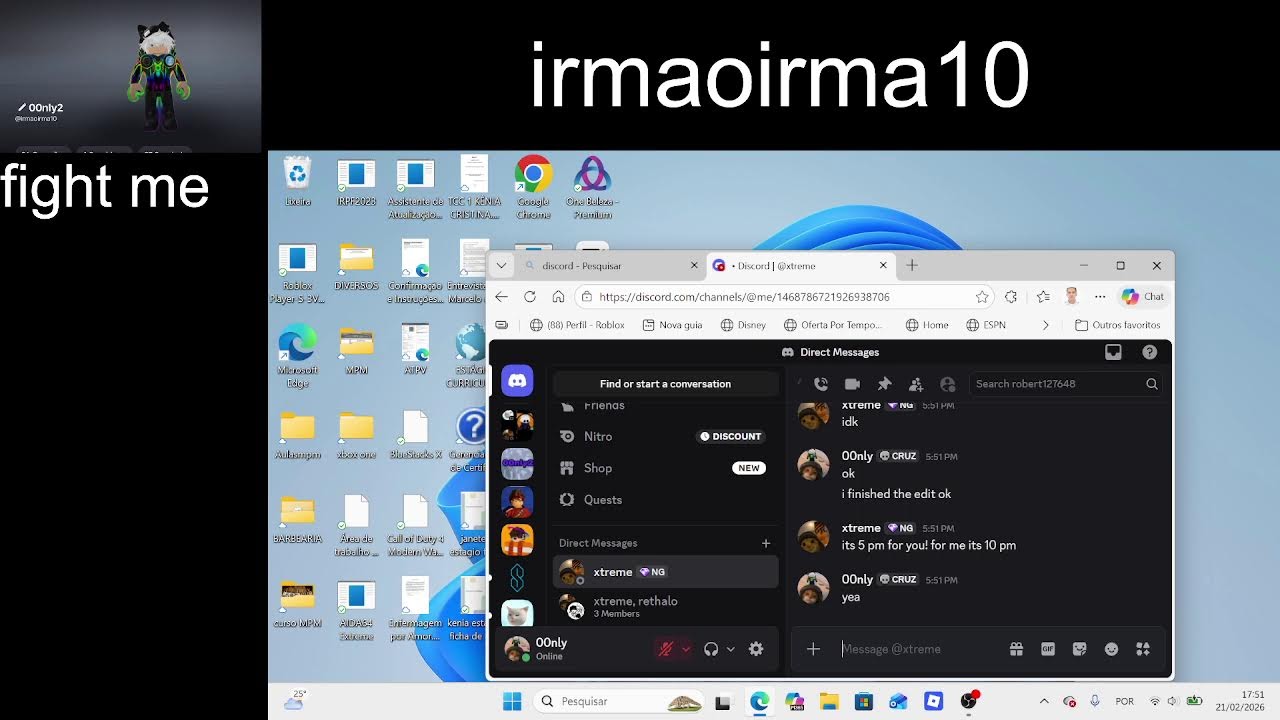Unmute the microphone in Discord
1280x720 pixels.
click(x=665, y=649)
